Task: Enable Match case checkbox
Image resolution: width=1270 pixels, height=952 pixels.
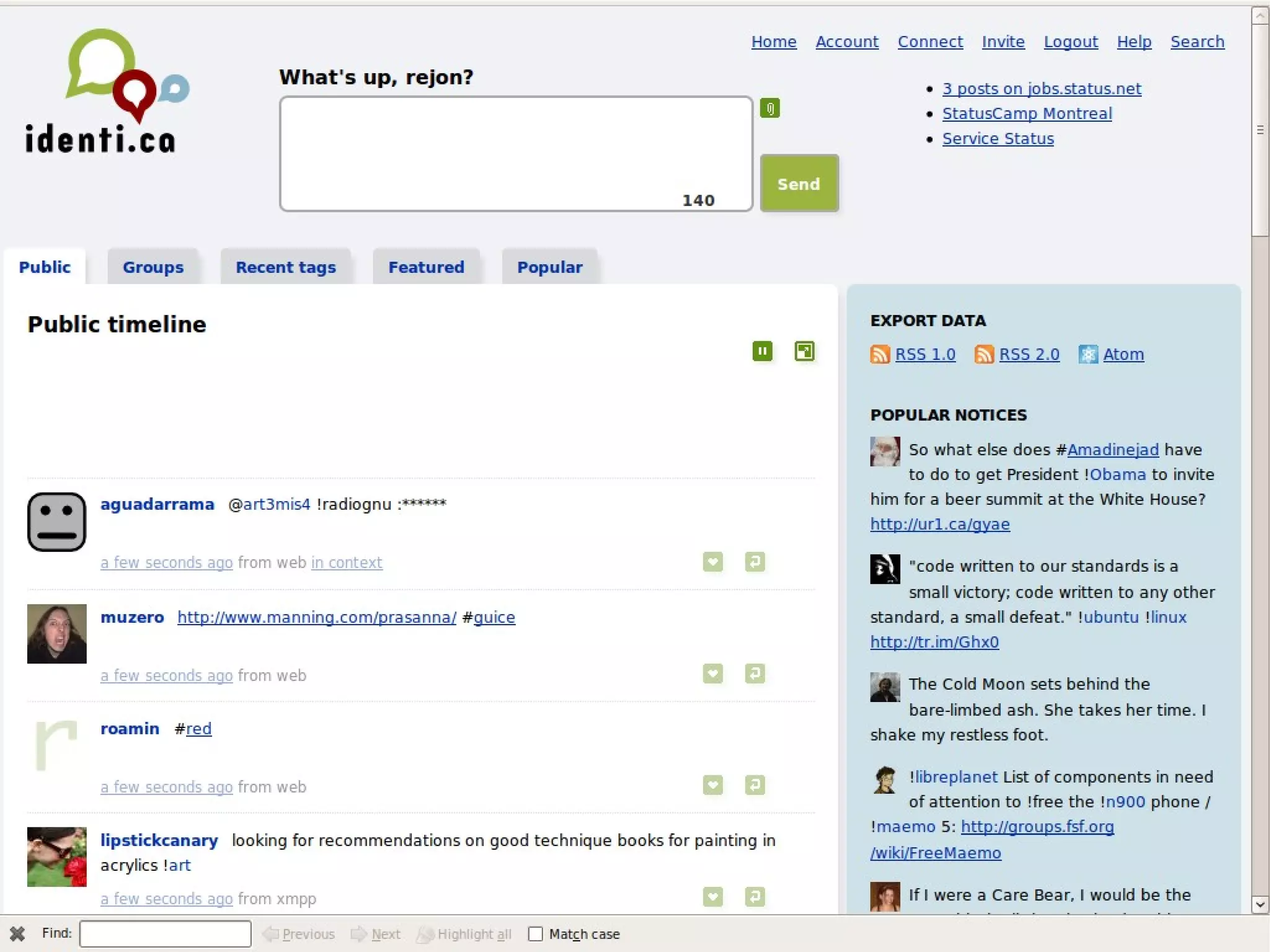Action: coord(535,934)
